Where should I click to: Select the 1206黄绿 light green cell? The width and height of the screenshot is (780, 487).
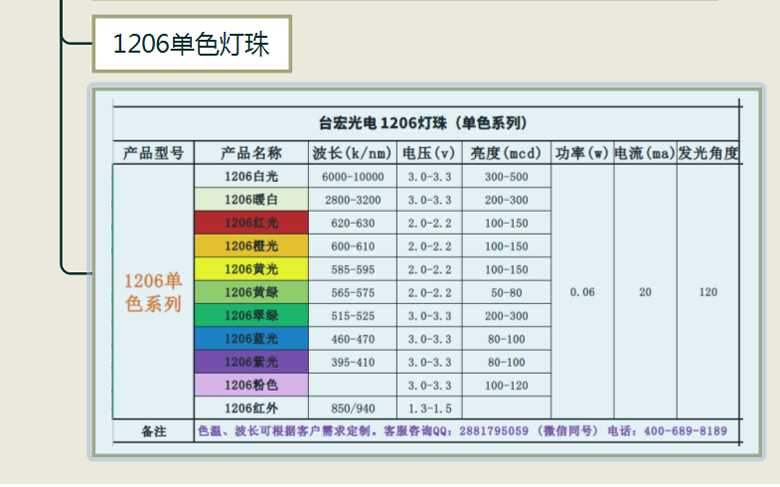pyautogui.click(x=252, y=292)
